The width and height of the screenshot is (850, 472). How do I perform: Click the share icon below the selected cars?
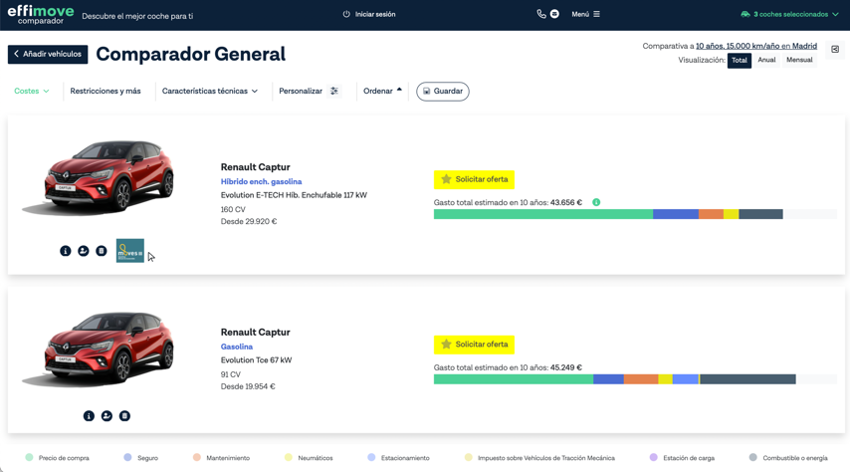pos(835,49)
